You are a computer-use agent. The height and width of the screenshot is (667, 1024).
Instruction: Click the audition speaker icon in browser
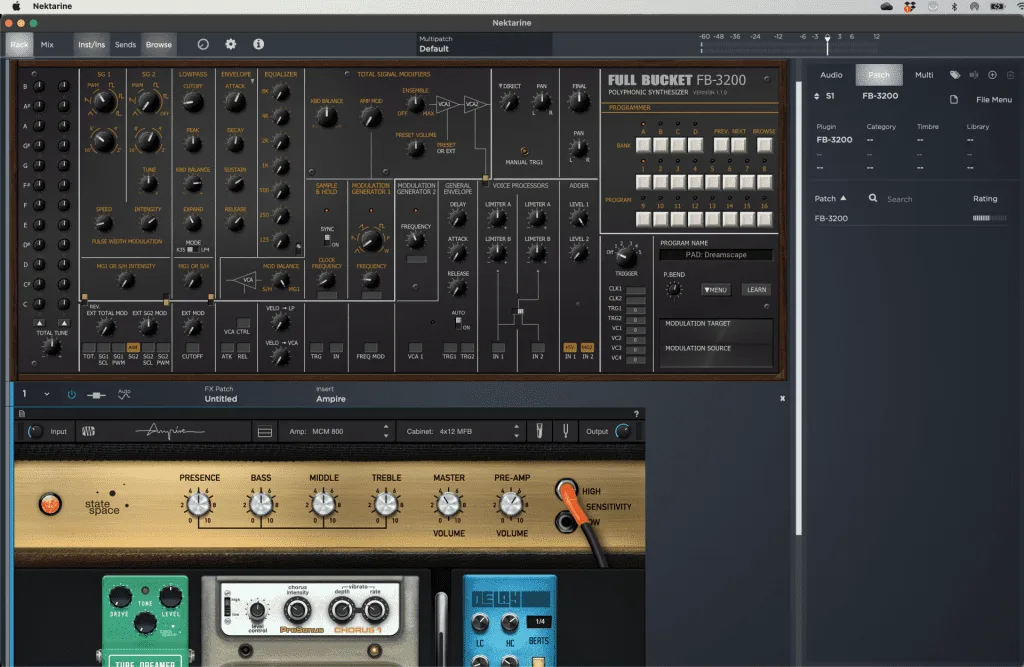pyautogui.click(x=974, y=75)
